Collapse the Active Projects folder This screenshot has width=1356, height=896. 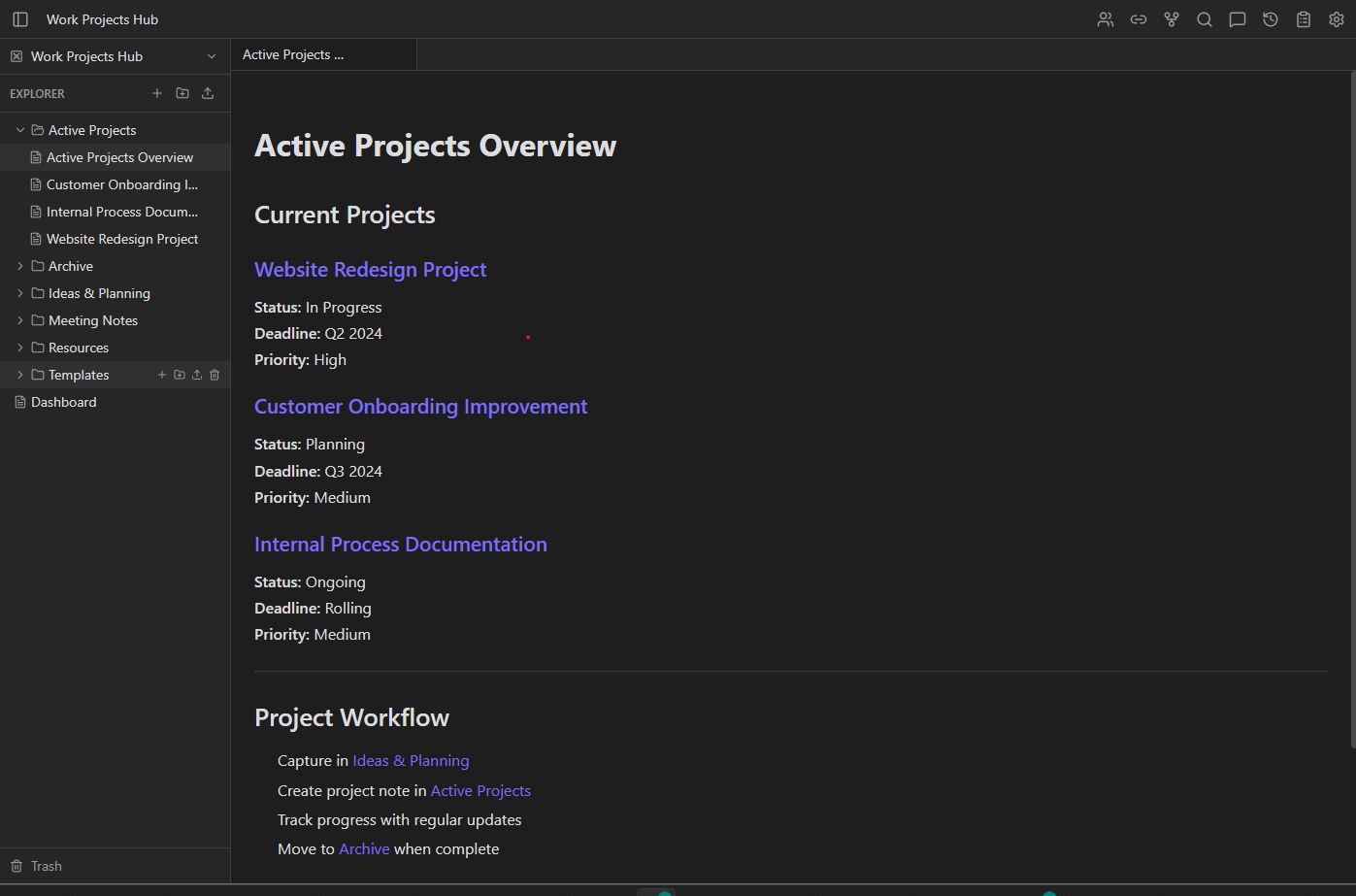tap(19, 129)
